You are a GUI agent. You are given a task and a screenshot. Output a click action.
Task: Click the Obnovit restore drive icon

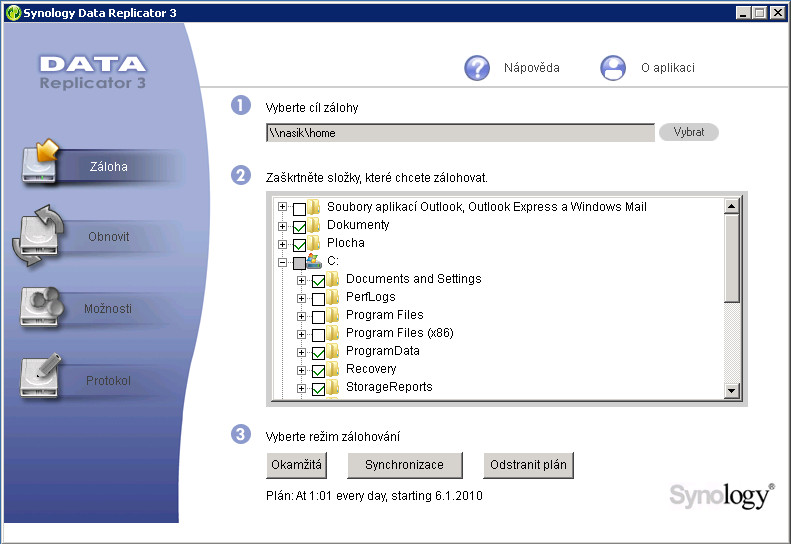point(38,236)
